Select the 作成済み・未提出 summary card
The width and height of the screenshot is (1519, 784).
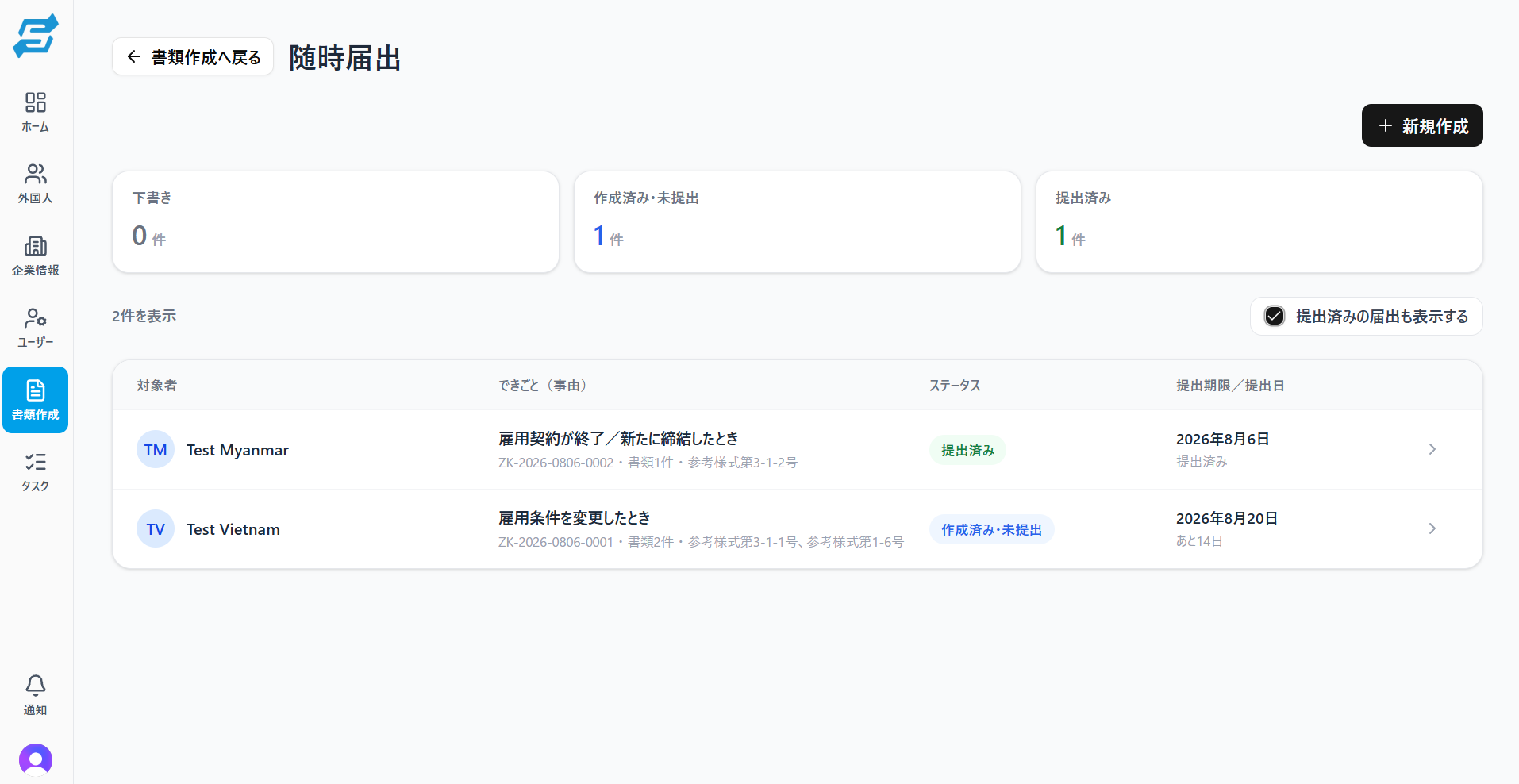(x=798, y=222)
